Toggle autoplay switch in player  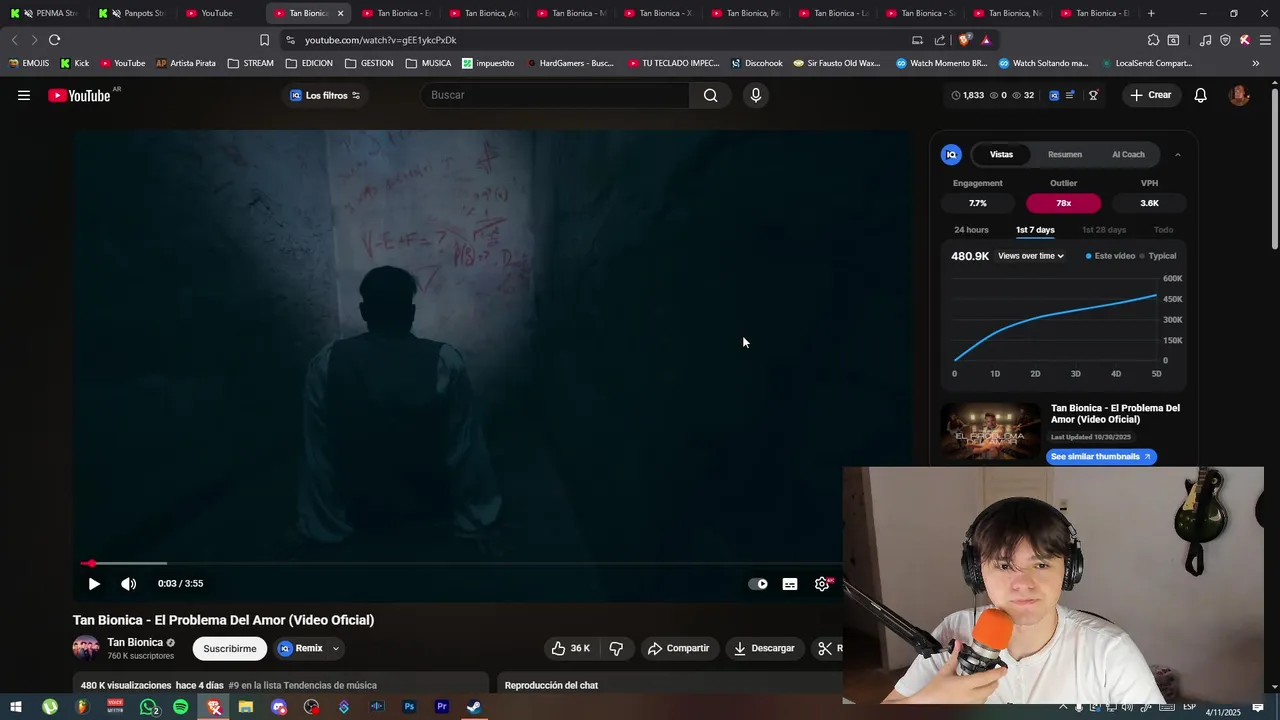click(x=758, y=584)
